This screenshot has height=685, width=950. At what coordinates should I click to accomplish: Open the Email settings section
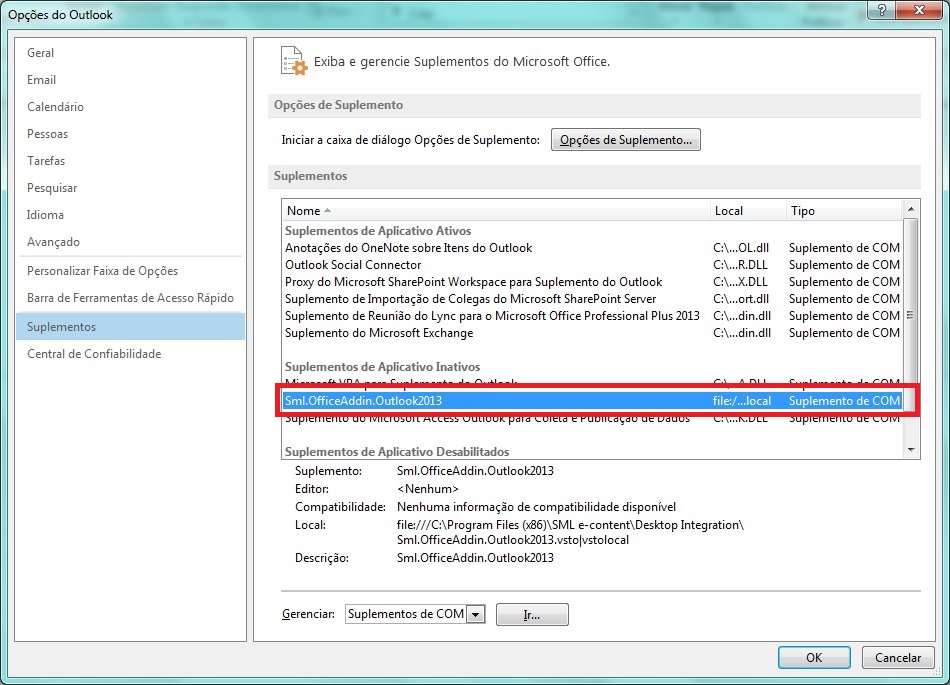pyautogui.click(x=41, y=79)
